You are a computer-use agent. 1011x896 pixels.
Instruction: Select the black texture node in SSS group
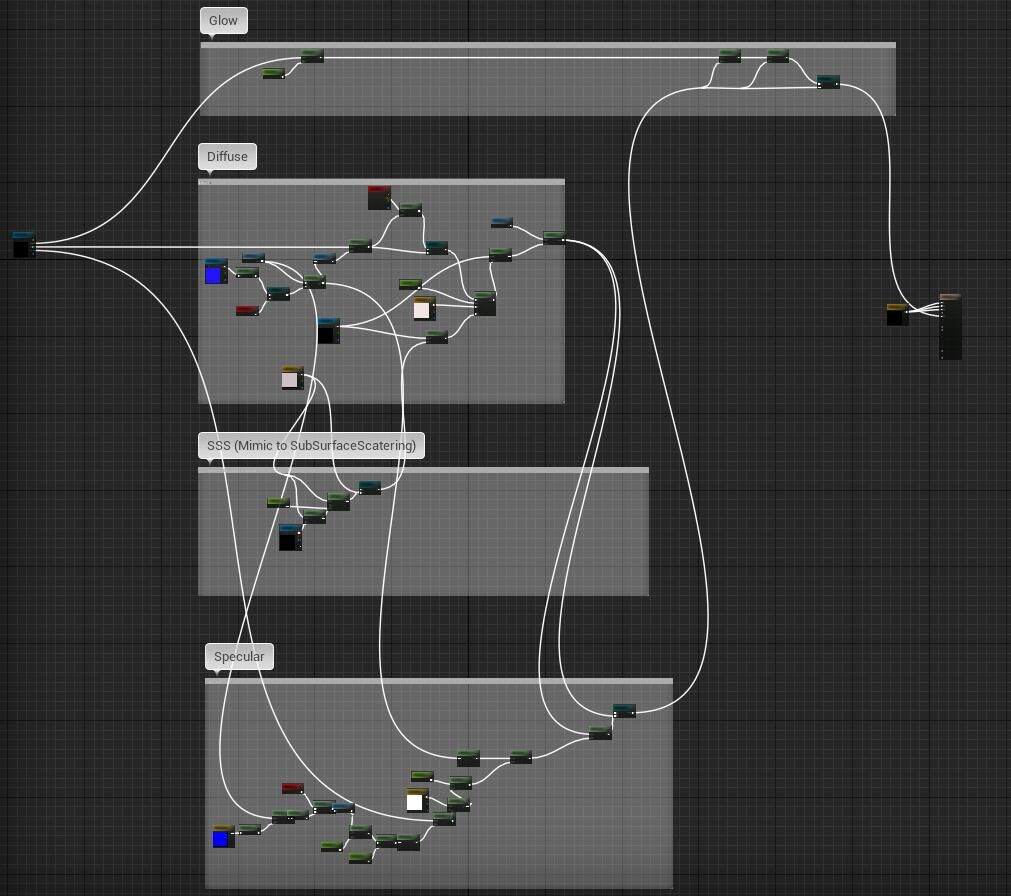coord(289,538)
